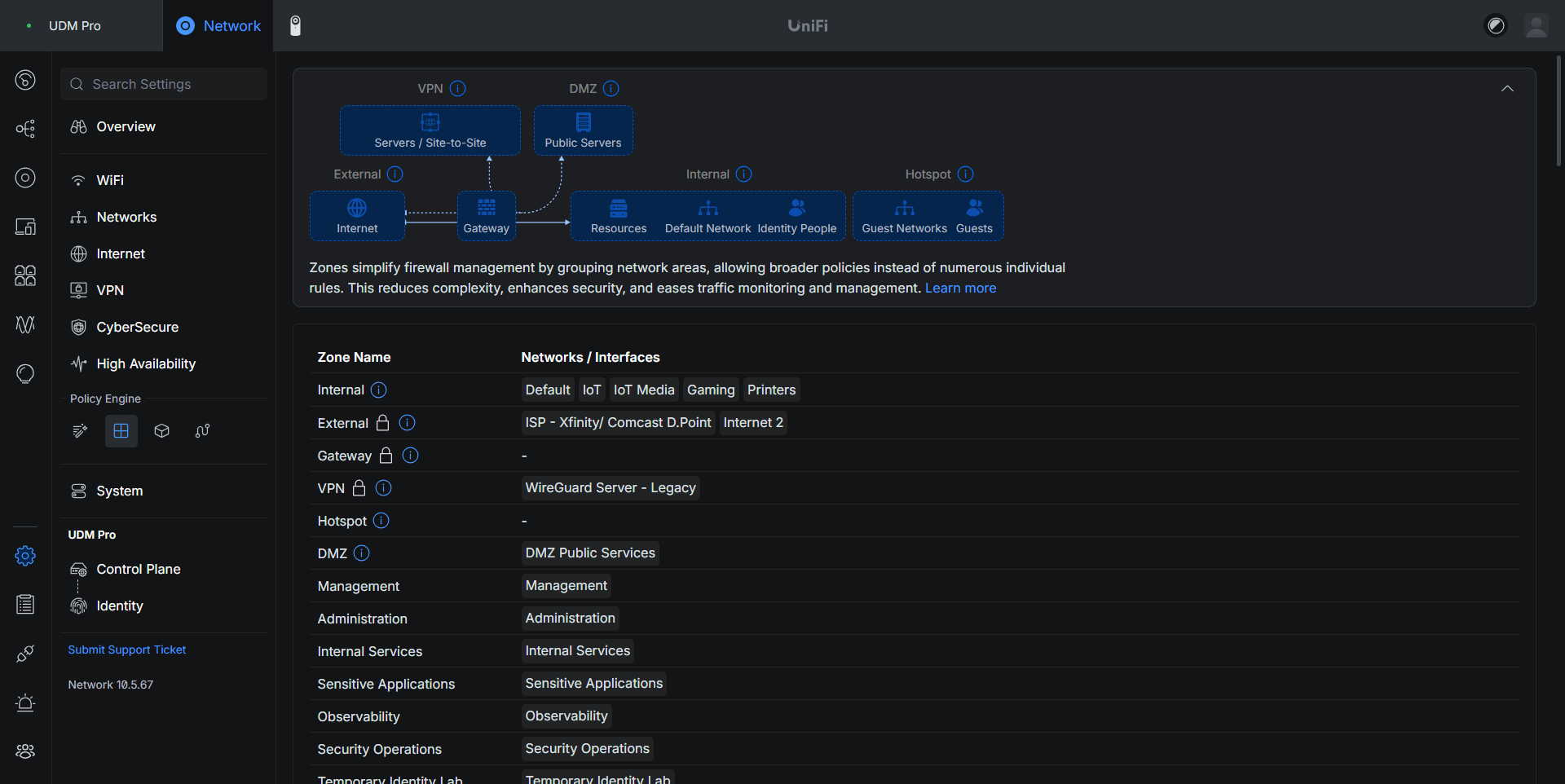Open the Admins and Users icon
1565x784 pixels.
tap(25, 751)
